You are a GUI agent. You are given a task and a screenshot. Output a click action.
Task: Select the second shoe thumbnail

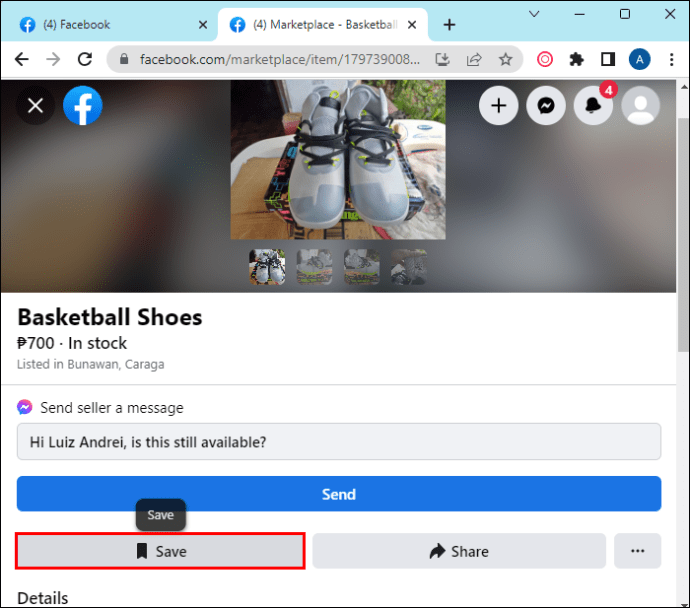click(x=314, y=267)
